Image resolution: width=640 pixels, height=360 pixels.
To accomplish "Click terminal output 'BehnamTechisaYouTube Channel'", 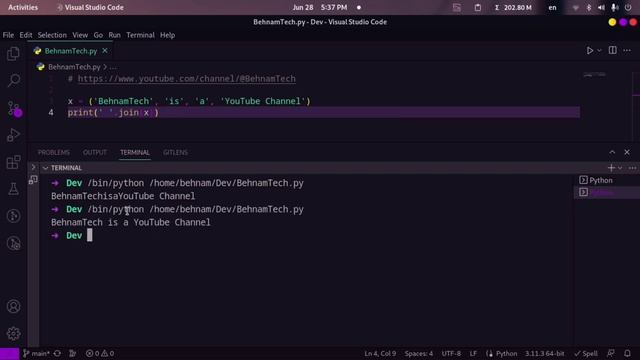I will 123,196.
